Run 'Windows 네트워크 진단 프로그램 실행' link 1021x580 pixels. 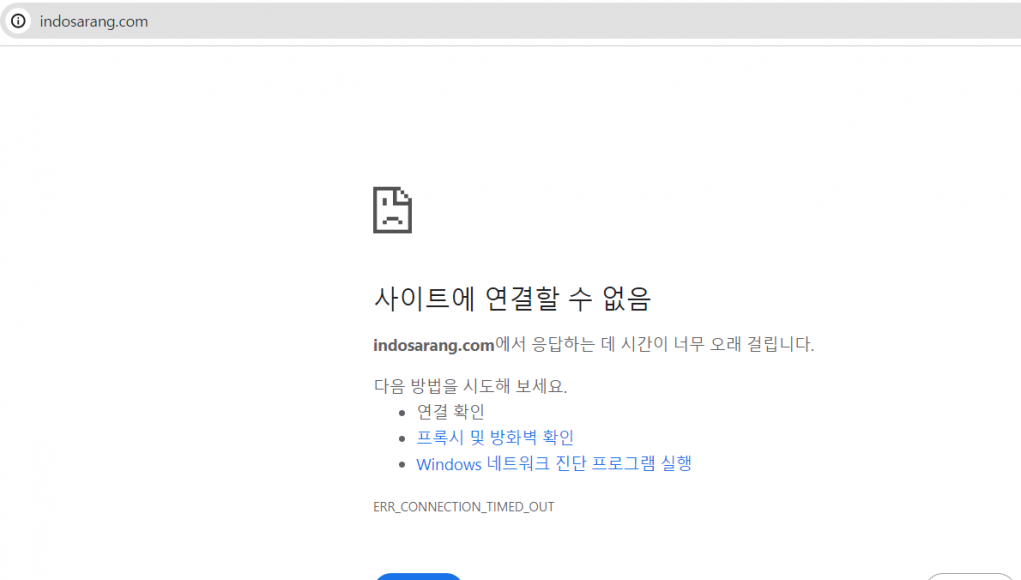click(x=554, y=464)
